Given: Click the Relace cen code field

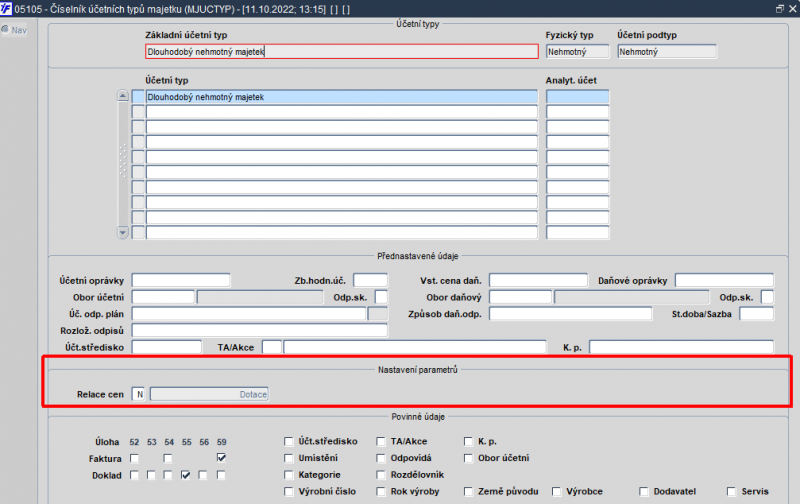Looking at the screenshot, I should [x=139, y=394].
